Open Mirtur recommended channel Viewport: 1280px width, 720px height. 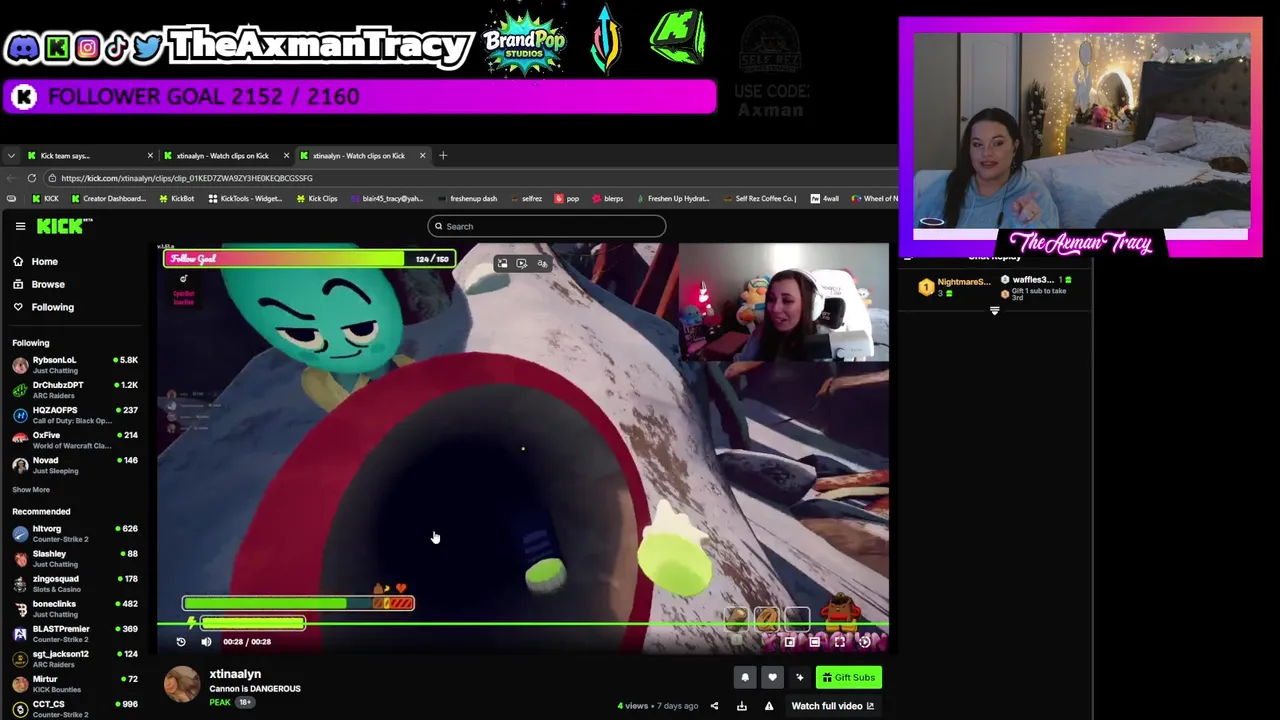tap(75, 683)
